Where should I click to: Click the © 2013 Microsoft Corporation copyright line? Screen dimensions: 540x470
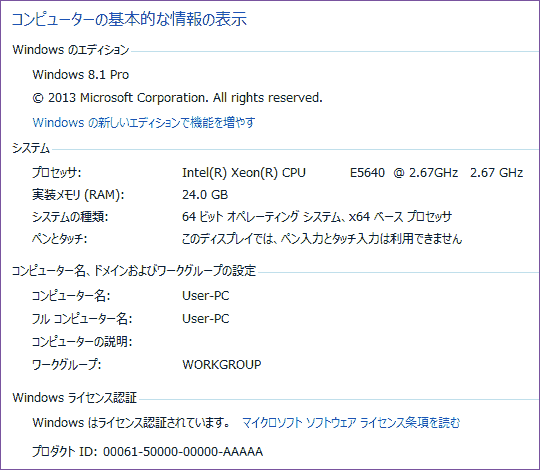[x=177, y=98]
